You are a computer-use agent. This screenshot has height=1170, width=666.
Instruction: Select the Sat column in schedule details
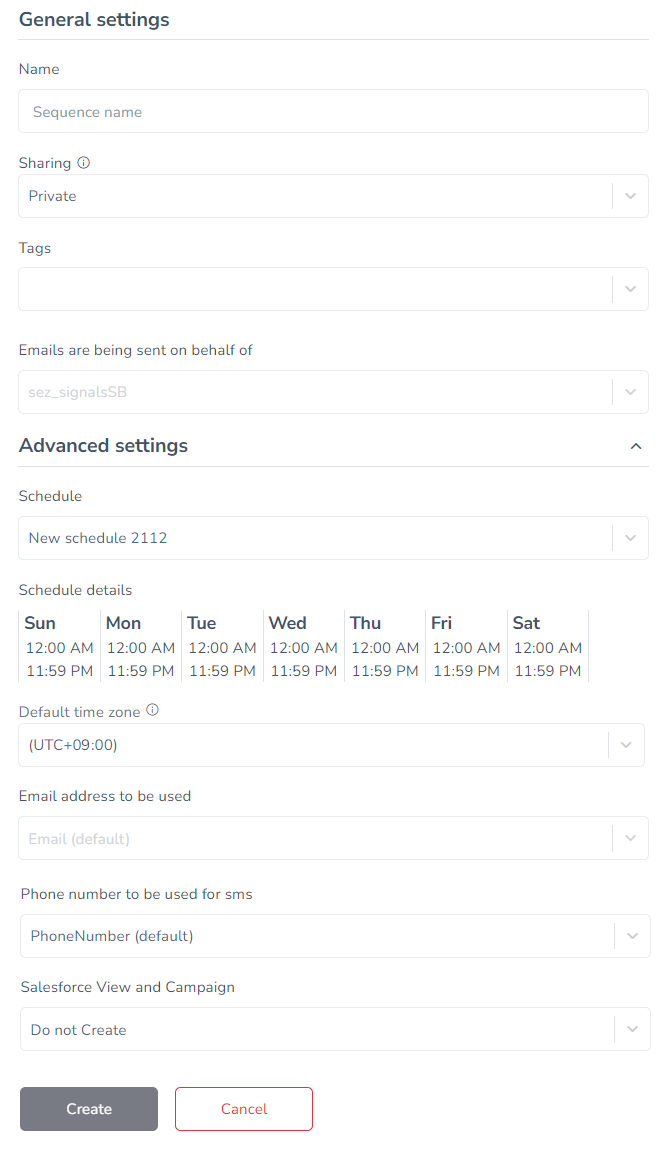point(547,646)
